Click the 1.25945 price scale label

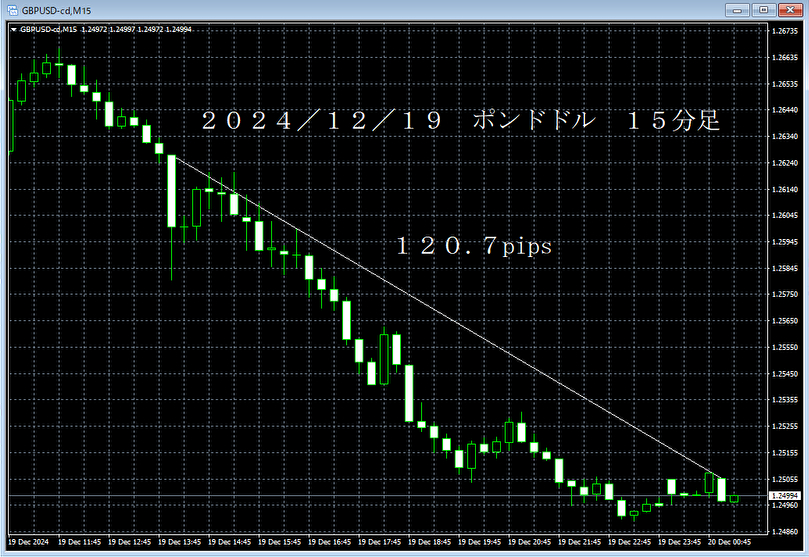[x=785, y=241]
